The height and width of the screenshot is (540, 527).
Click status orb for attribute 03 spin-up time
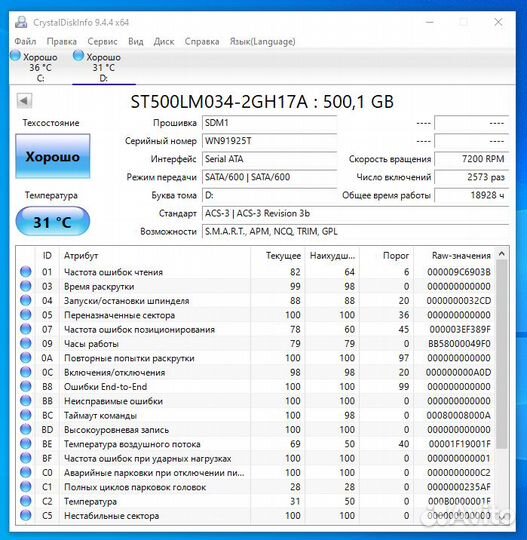coord(25,286)
